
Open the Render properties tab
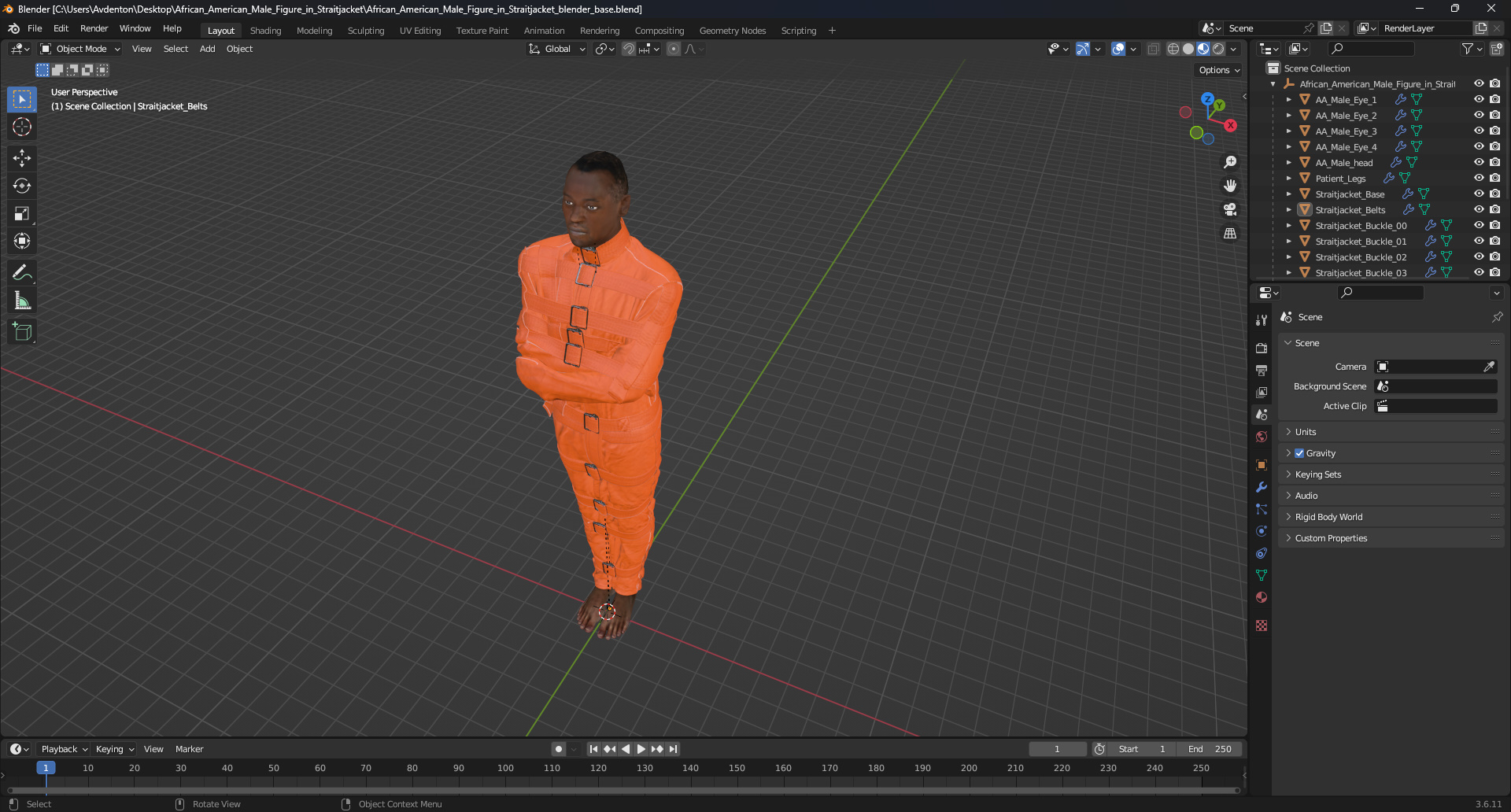(x=1262, y=348)
